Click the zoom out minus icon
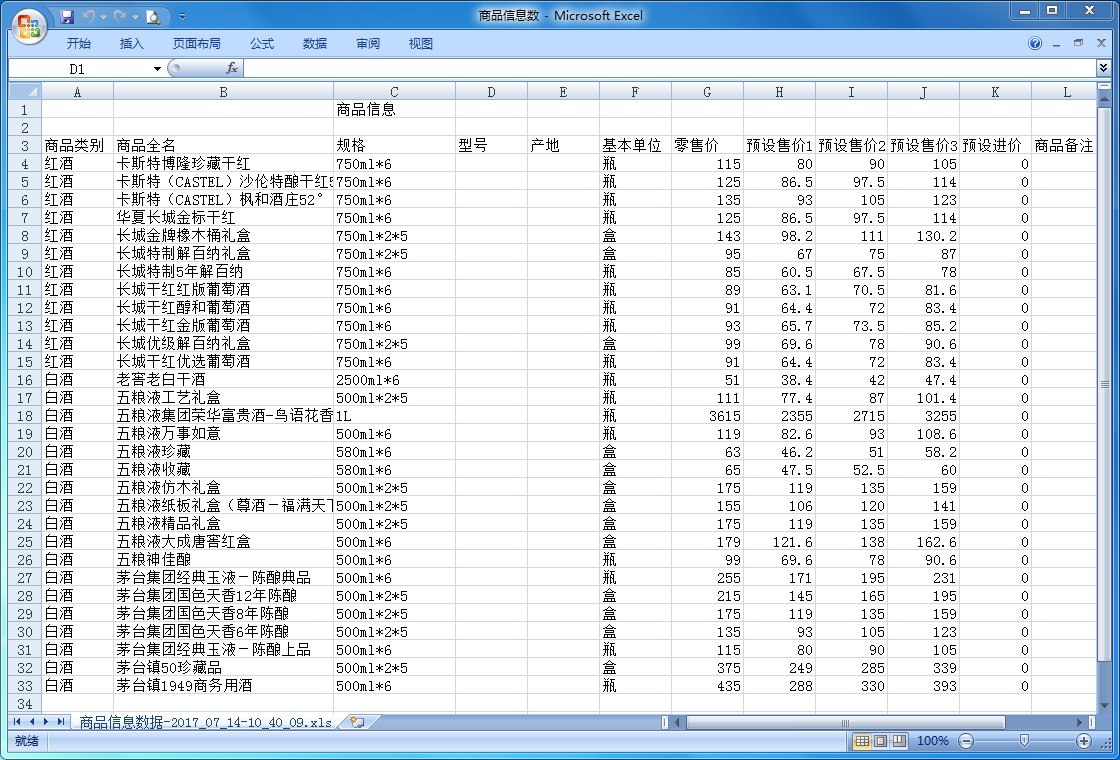 pyautogui.click(x=966, y=741)
